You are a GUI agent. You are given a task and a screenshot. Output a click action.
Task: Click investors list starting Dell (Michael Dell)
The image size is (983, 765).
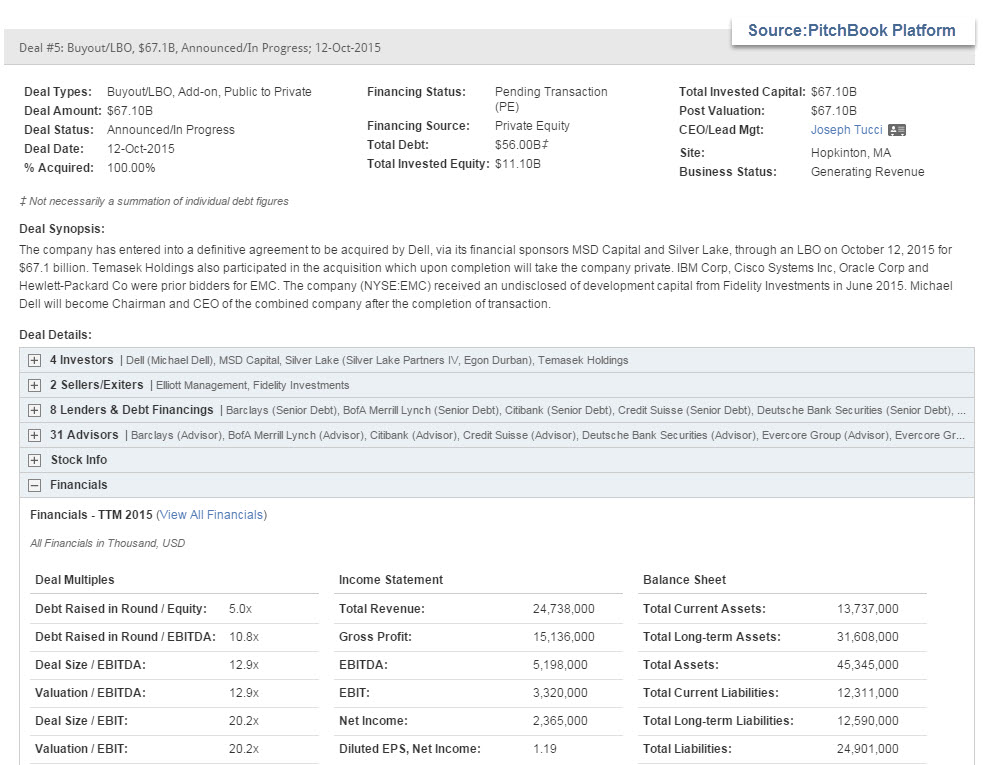pos(377,361)
